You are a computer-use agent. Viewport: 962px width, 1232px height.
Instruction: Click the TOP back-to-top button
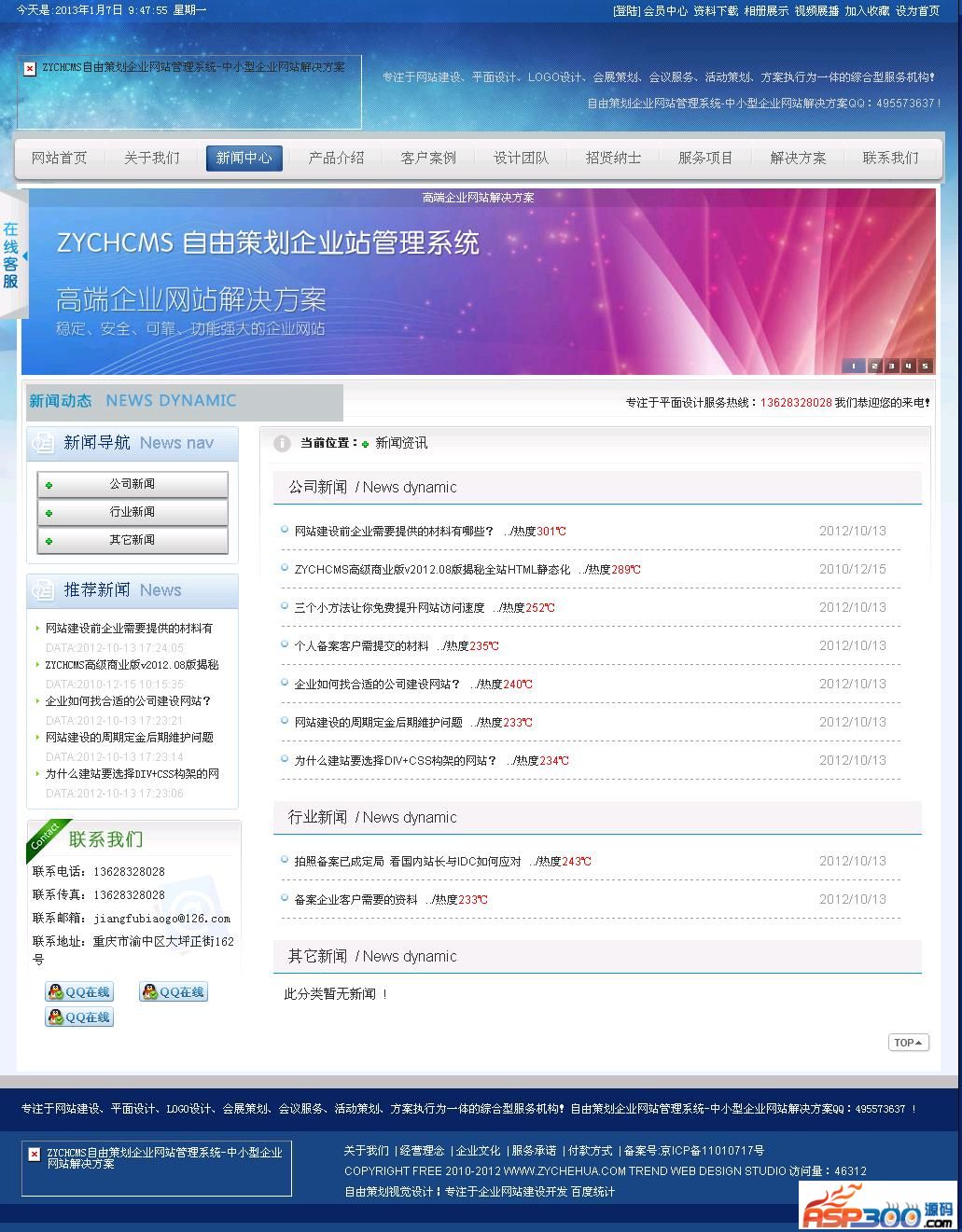(908, 1043)
